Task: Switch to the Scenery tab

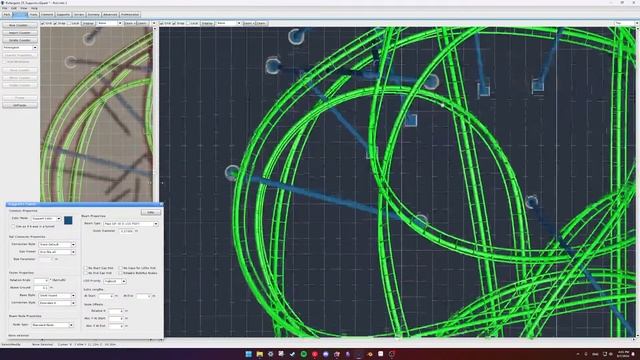Action: point(93,15)
